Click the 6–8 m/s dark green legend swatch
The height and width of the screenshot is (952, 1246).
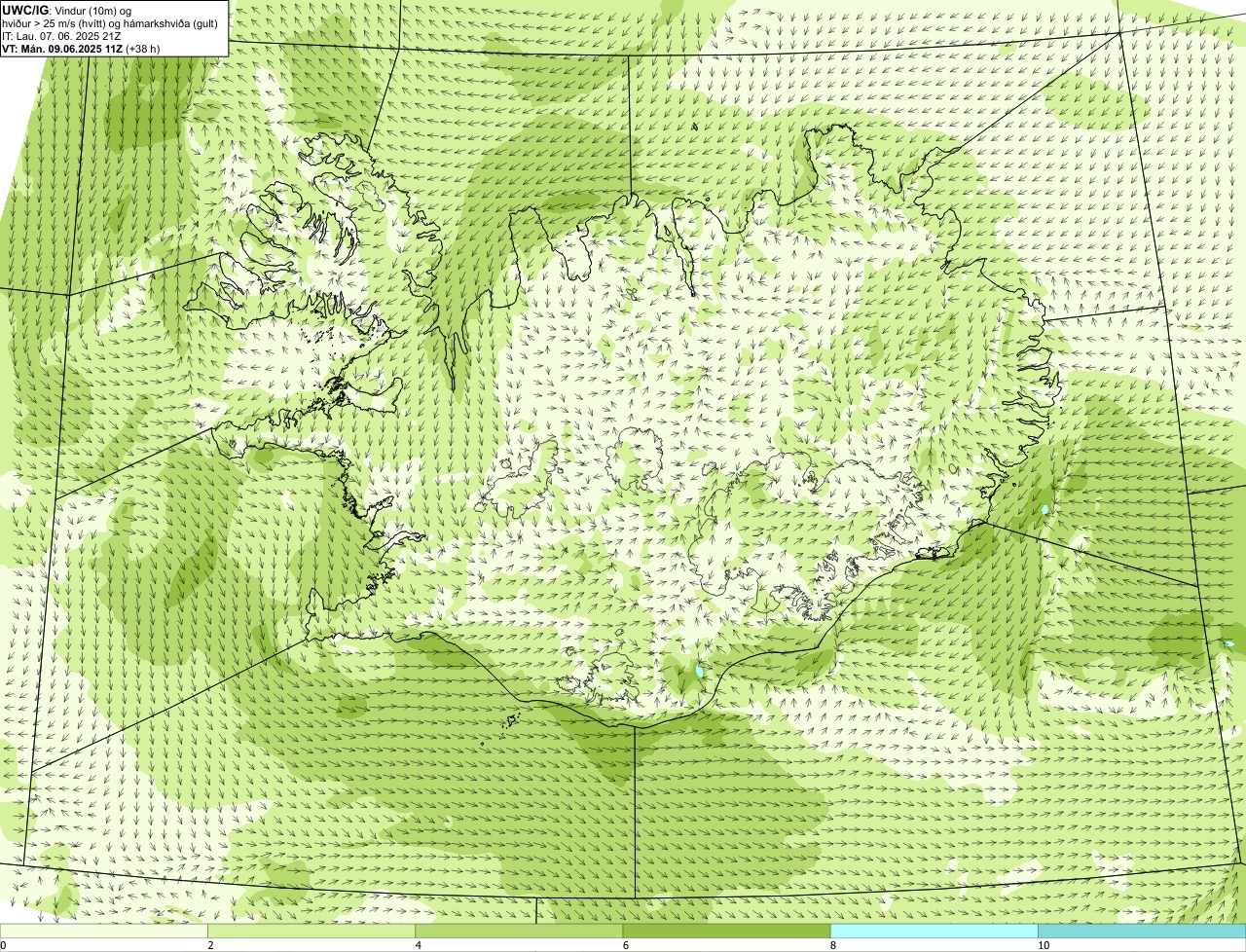[726, 932]
